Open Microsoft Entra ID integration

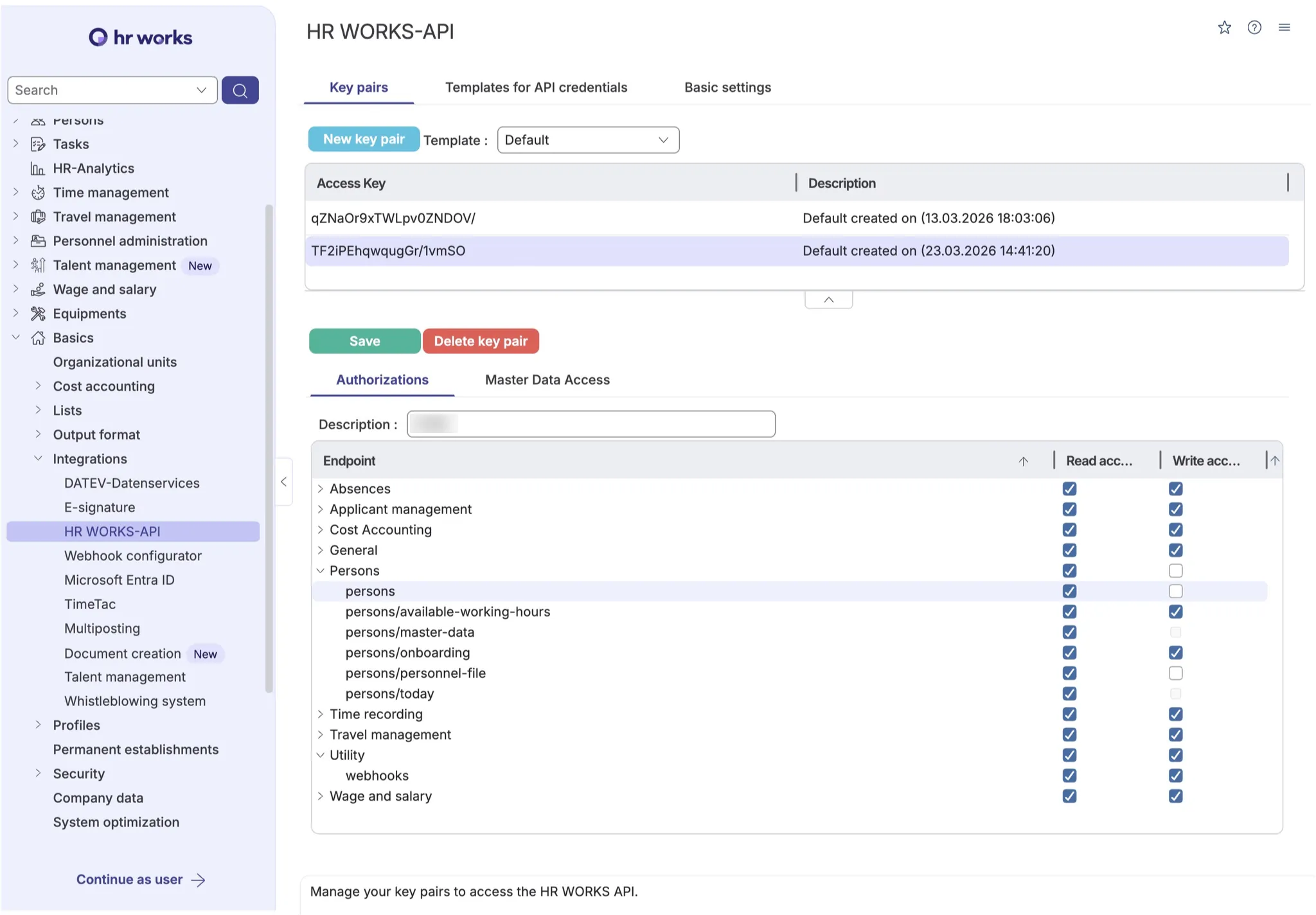tap(120, 580)
